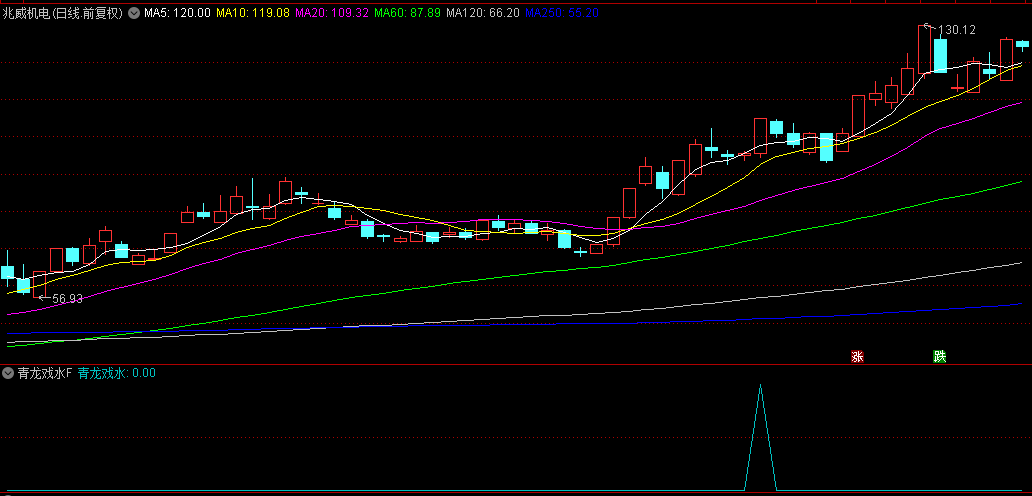This screenshot has height=496, width=1032.
Task: Click the 青龙戏水: 0.00 indicator value
Action: [116, 374]
